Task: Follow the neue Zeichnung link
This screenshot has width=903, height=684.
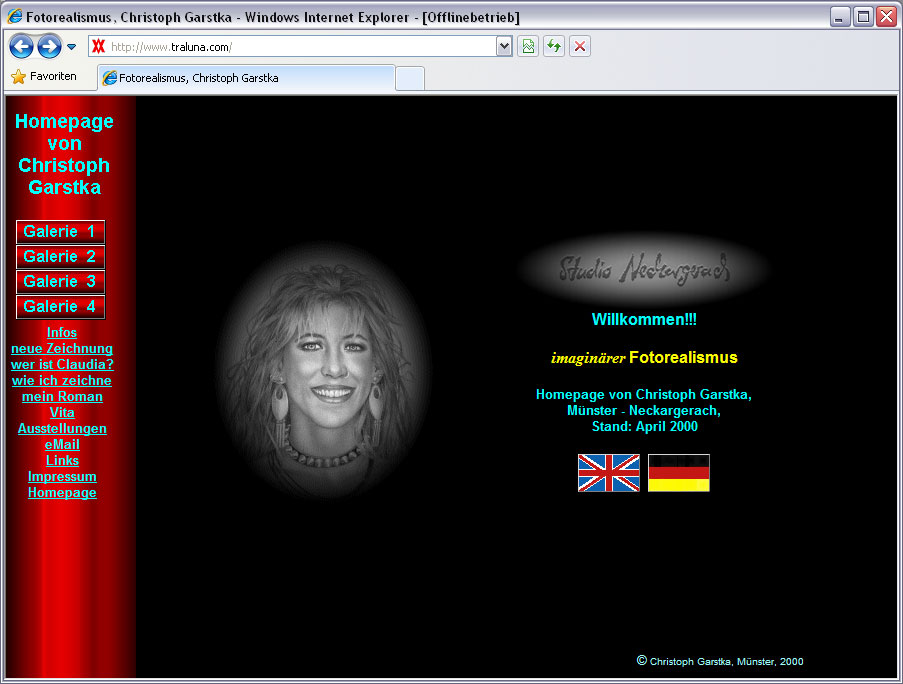Action: pos(62,349)
